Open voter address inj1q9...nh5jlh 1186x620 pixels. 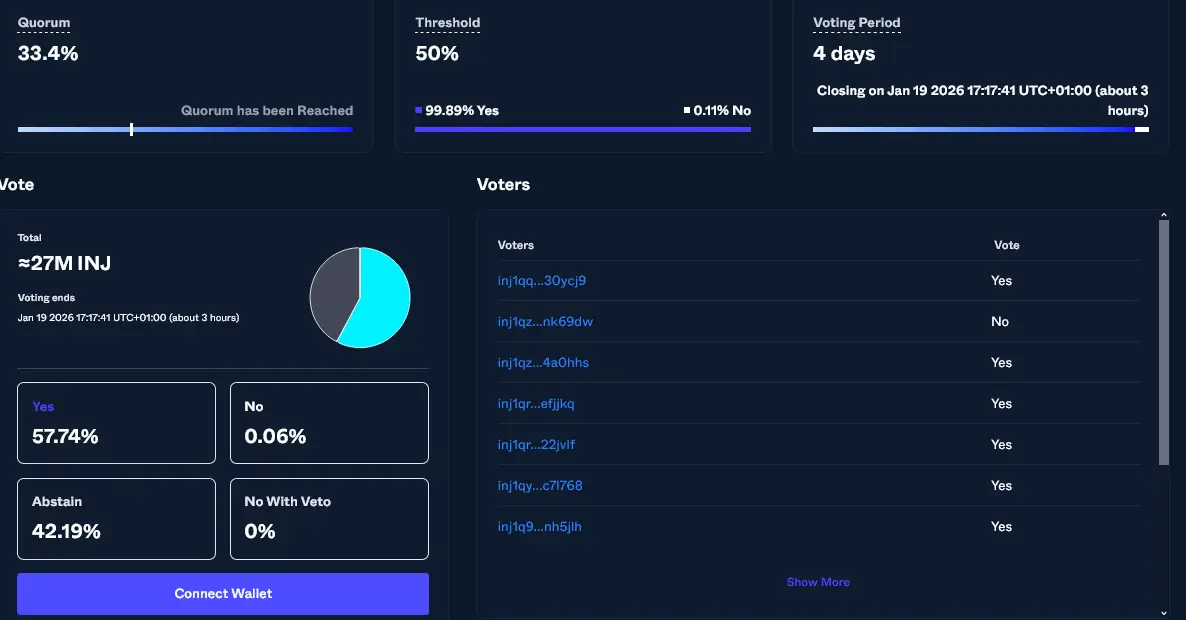540,527
